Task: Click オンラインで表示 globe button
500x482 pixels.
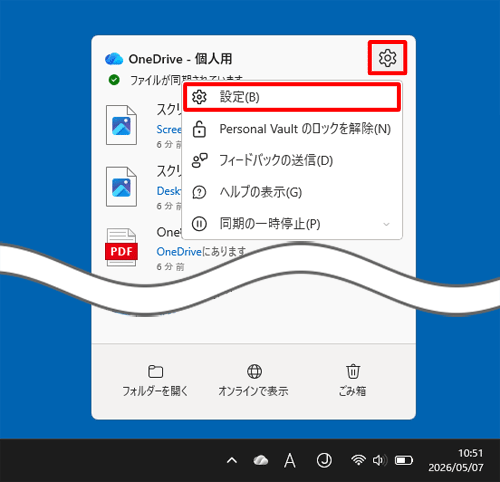Action: [x=254, y=381]
